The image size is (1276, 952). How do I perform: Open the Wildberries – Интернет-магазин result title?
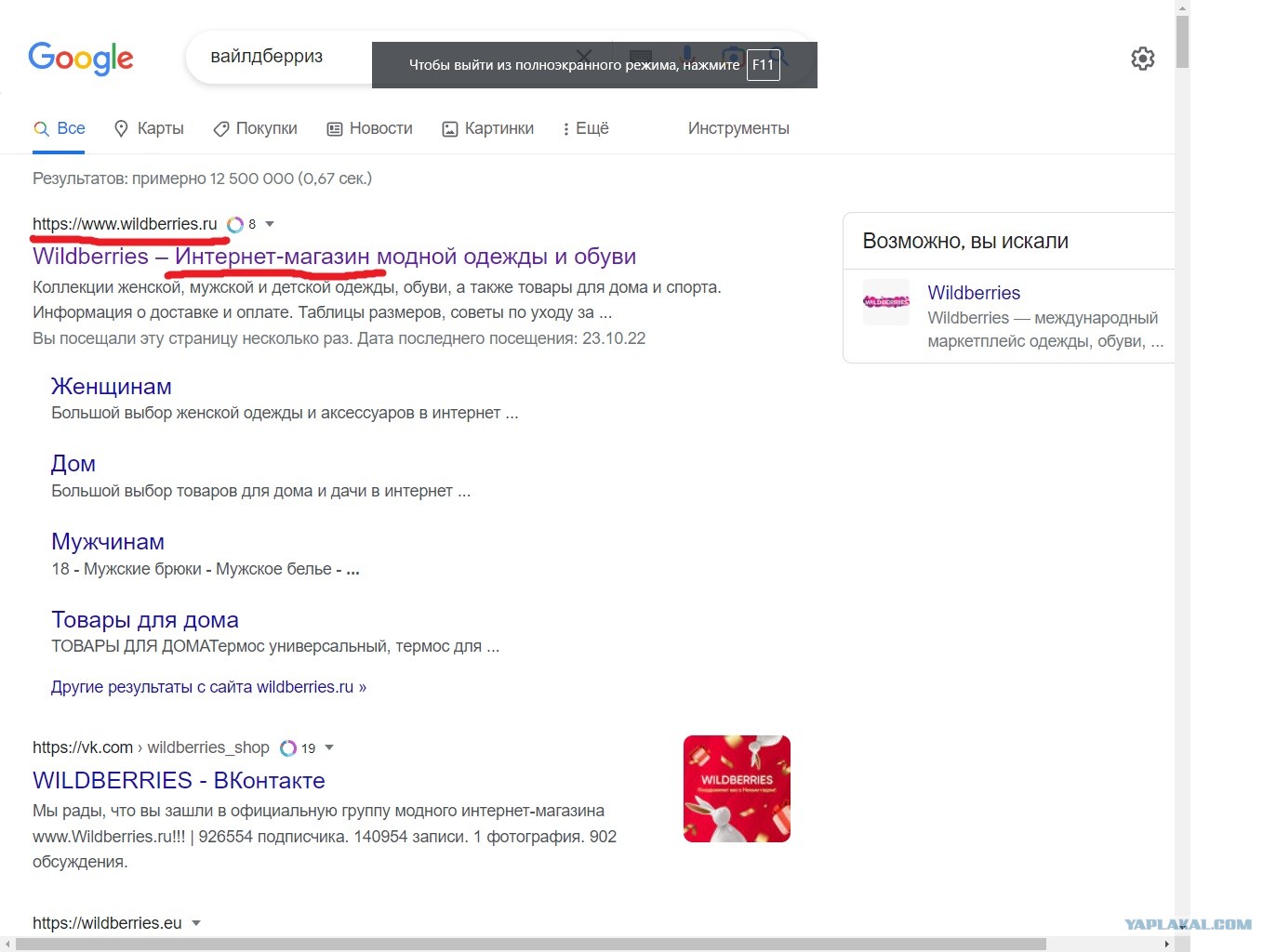[x=335, y=257]
